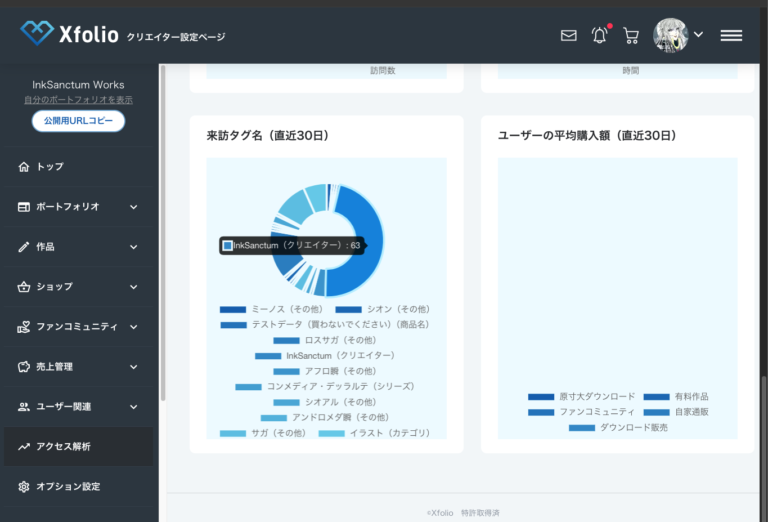Expand the 作品 sidebar menu
The width and height of the screenshot is (768, 522).
click(133, 247)
